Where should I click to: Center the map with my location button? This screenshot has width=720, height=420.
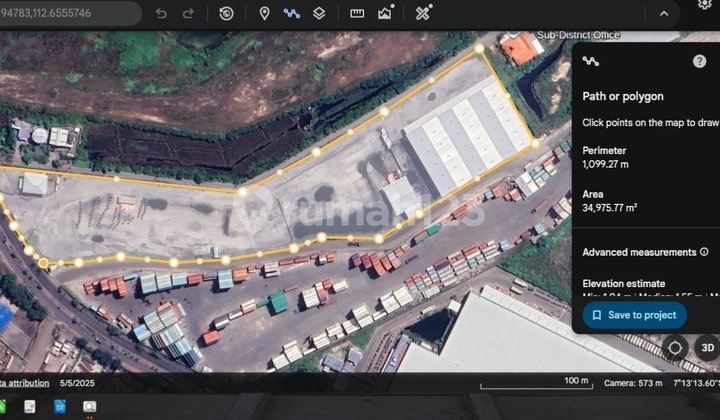pos(675,348)
